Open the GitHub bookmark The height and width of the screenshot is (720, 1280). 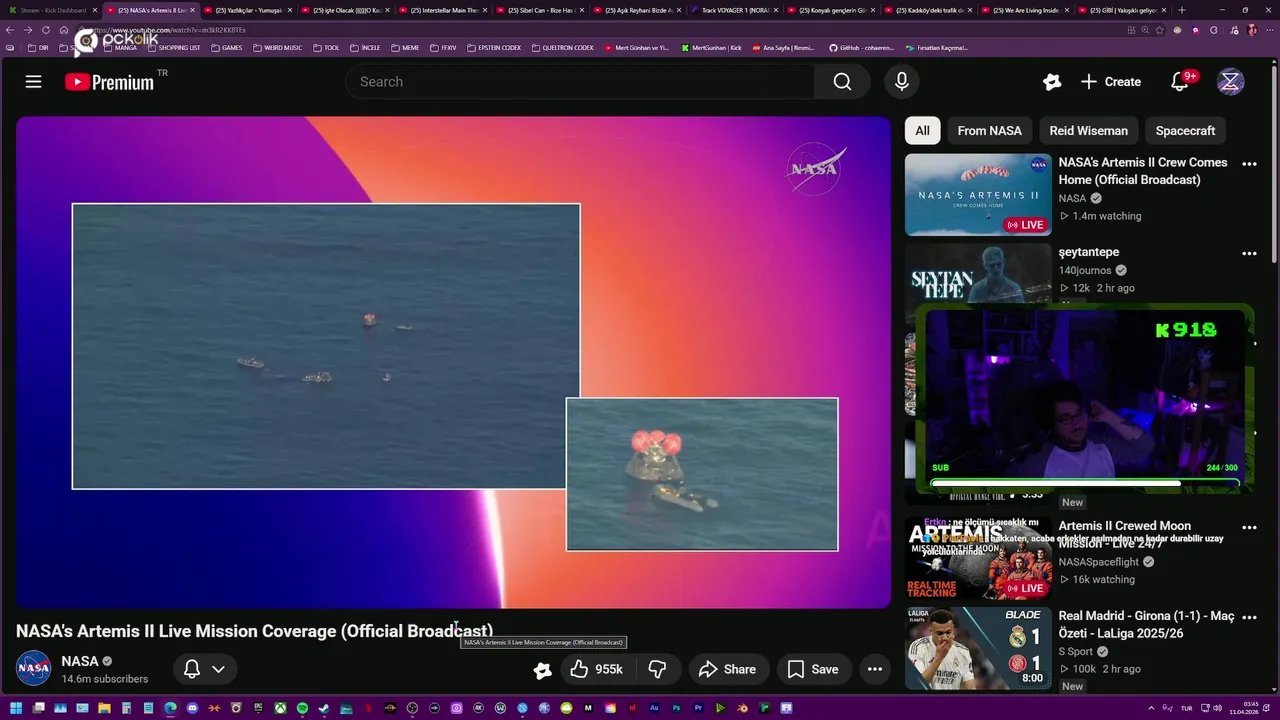point(861,48)
